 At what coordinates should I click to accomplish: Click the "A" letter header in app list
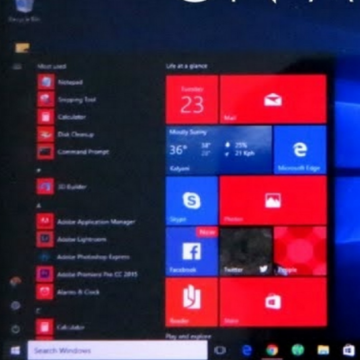click(x=39, y=206)
